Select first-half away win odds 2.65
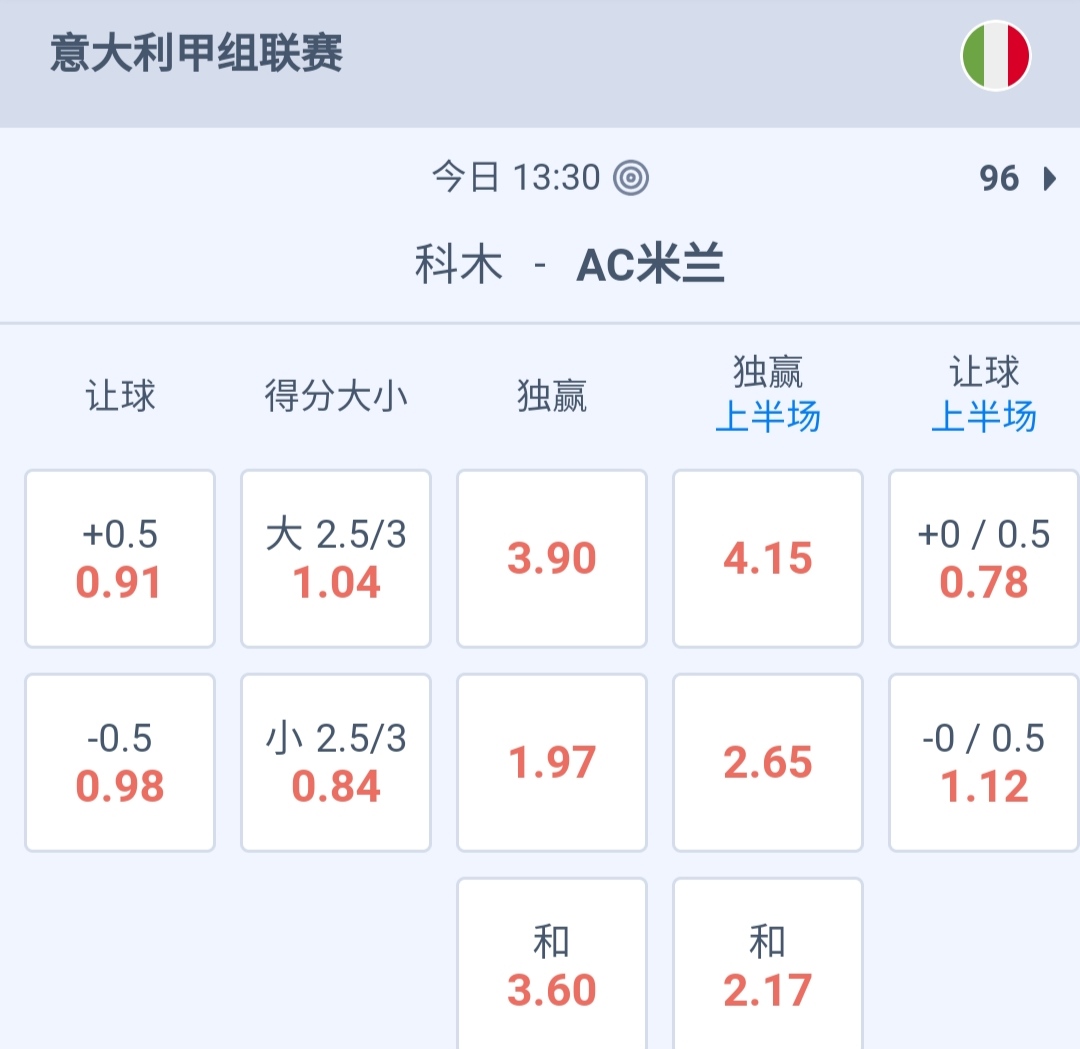Screen dimensions: 1080x1049 [768, 762]
